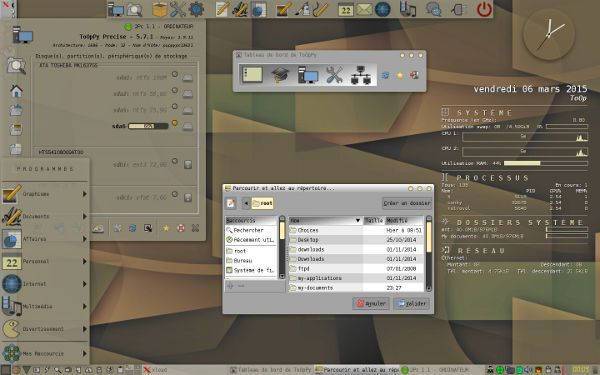Click the Raccourcis pane scrollbar down arrow
The image size is (600, 375).
point(282,276)
